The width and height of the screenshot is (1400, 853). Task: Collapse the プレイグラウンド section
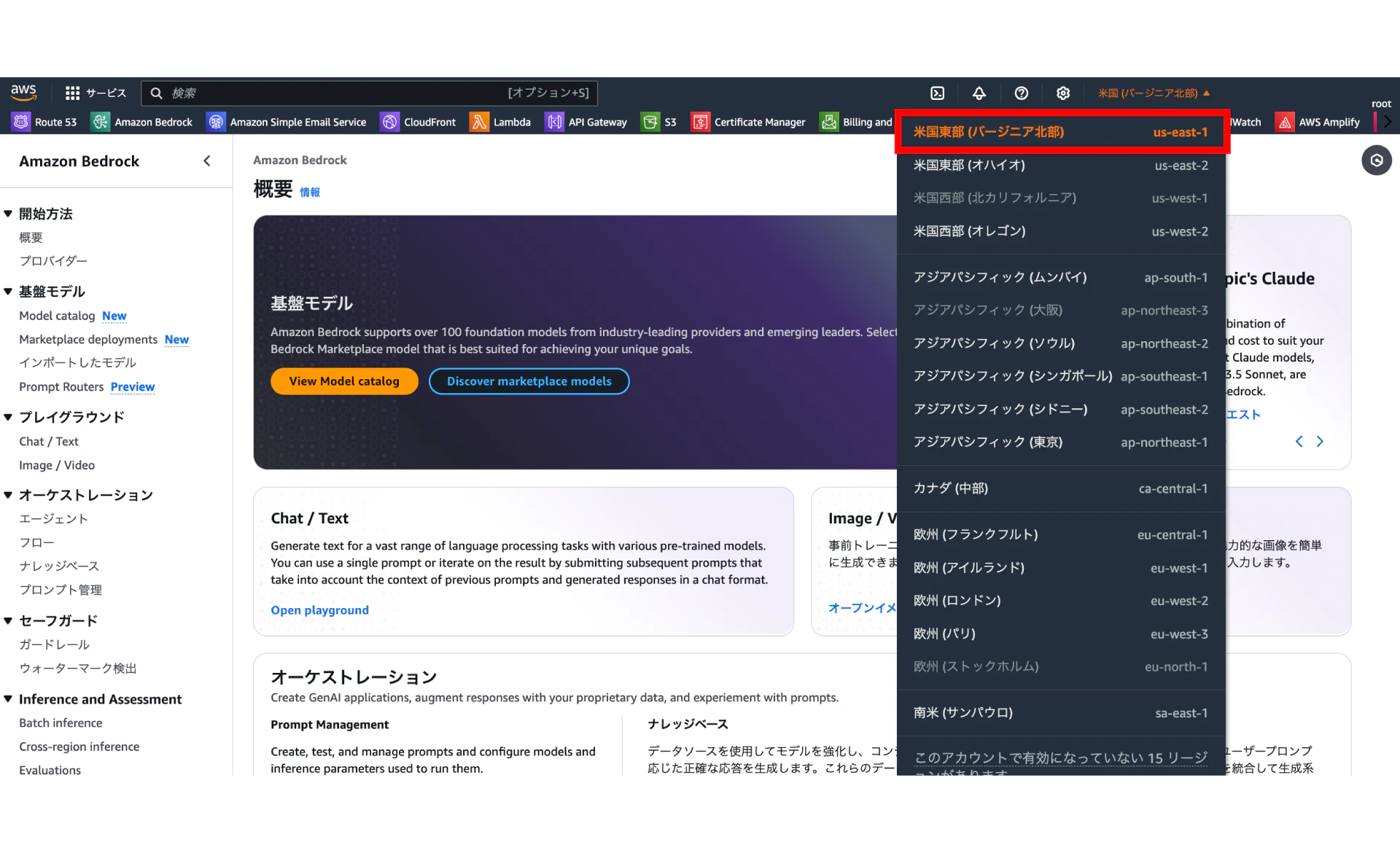(x=8, y=417)
